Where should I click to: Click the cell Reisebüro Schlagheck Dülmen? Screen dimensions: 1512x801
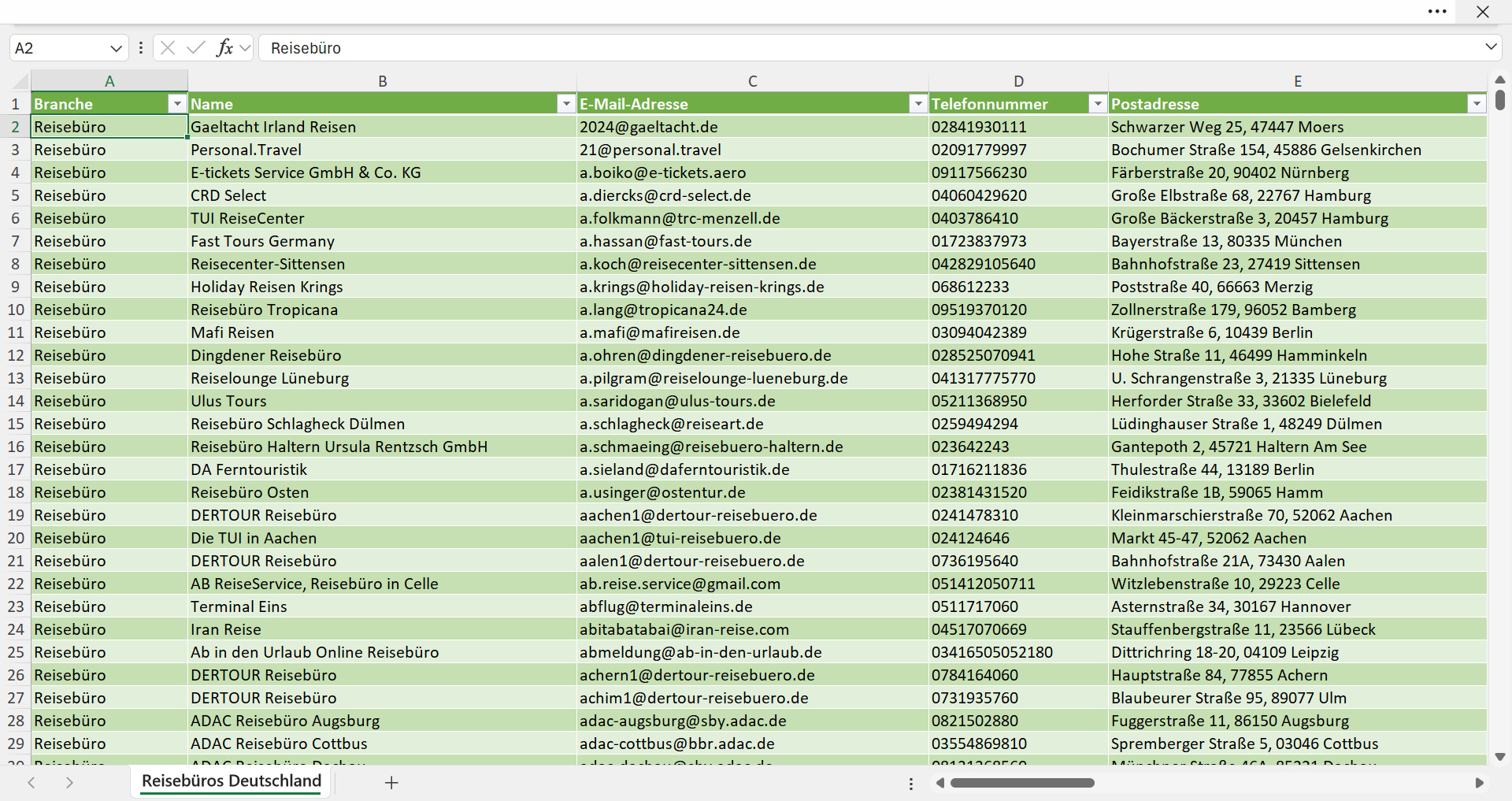[383, 424]
